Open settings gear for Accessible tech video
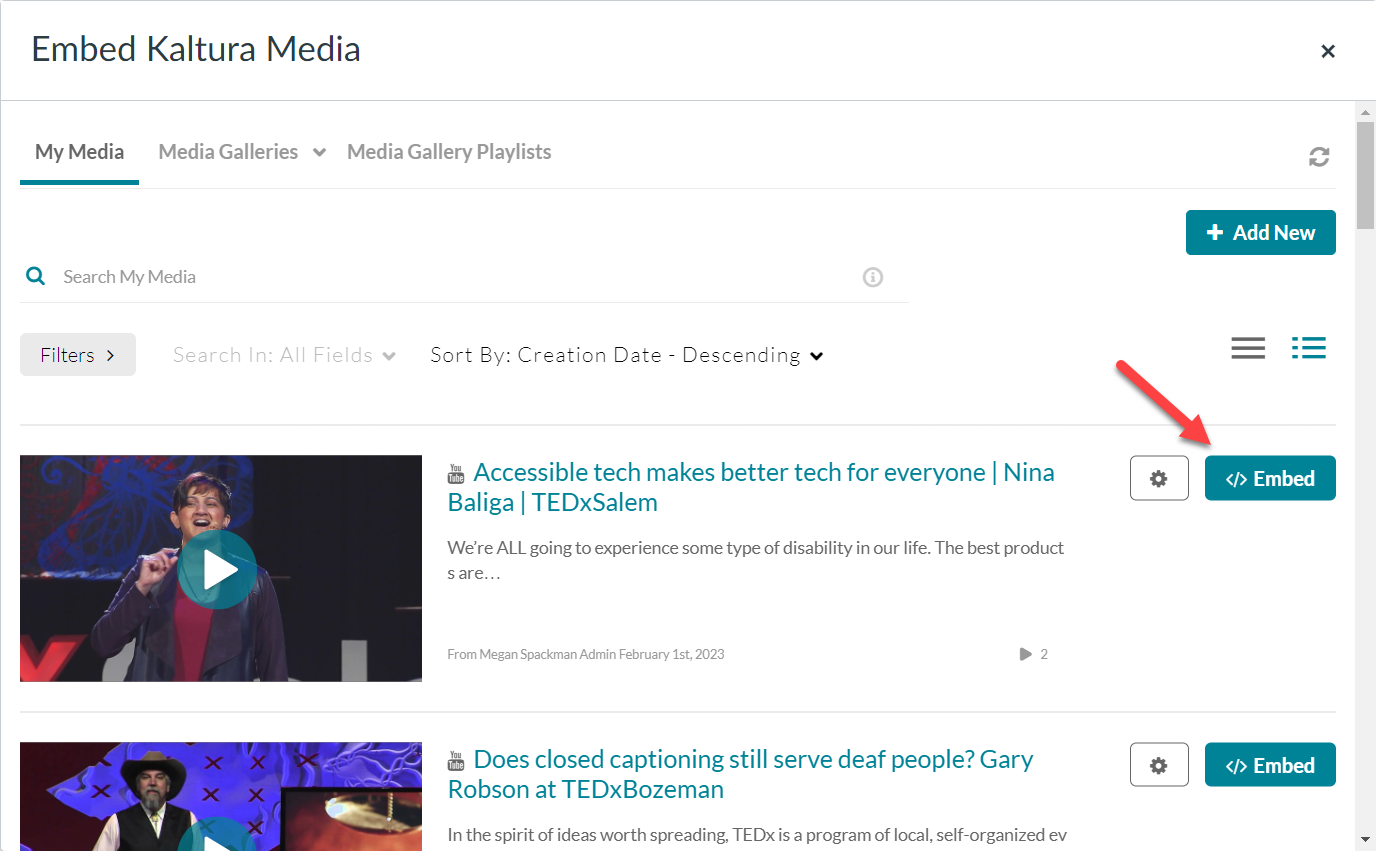 pos(1159,478)
